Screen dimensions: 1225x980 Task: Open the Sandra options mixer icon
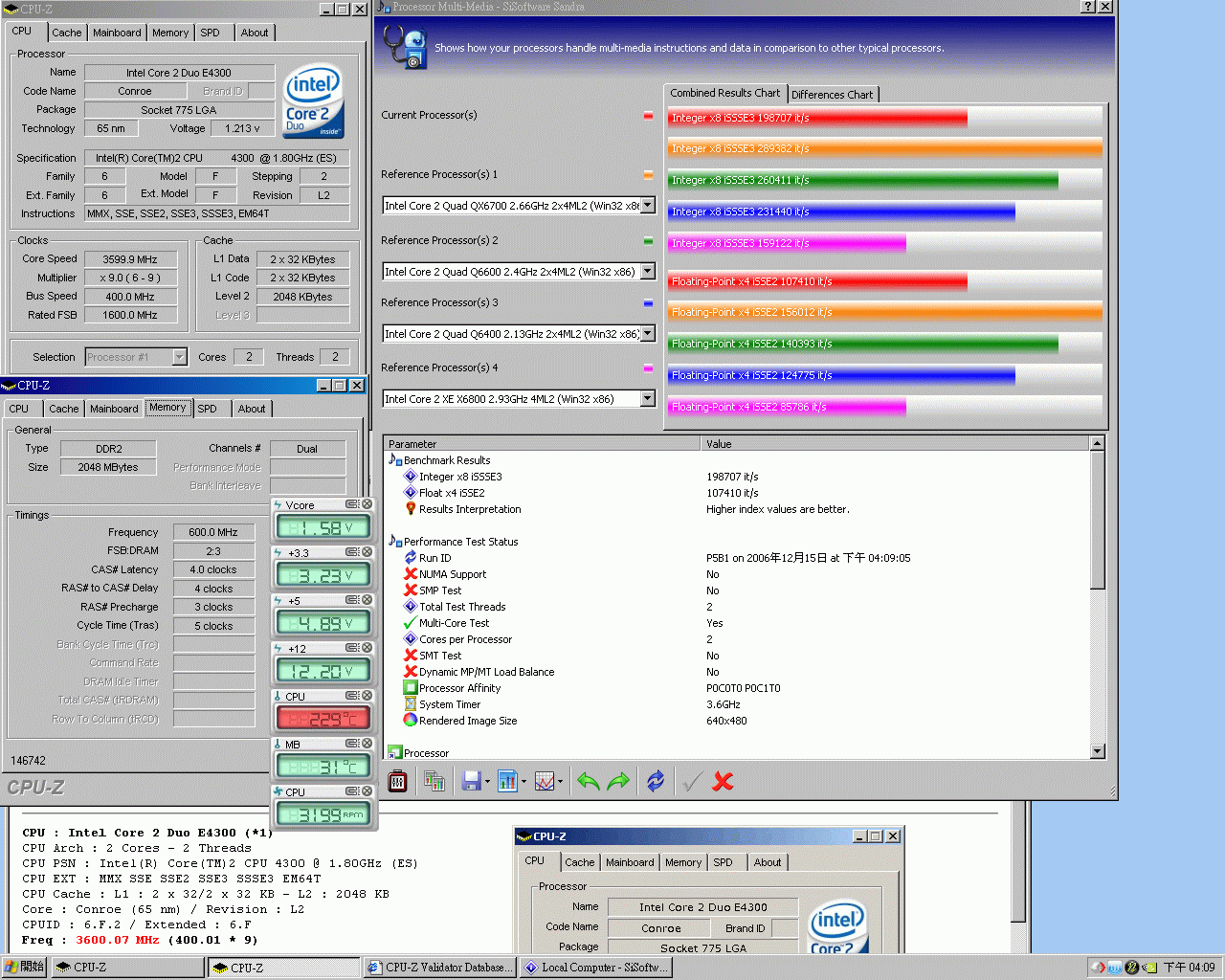click(398, 781)
